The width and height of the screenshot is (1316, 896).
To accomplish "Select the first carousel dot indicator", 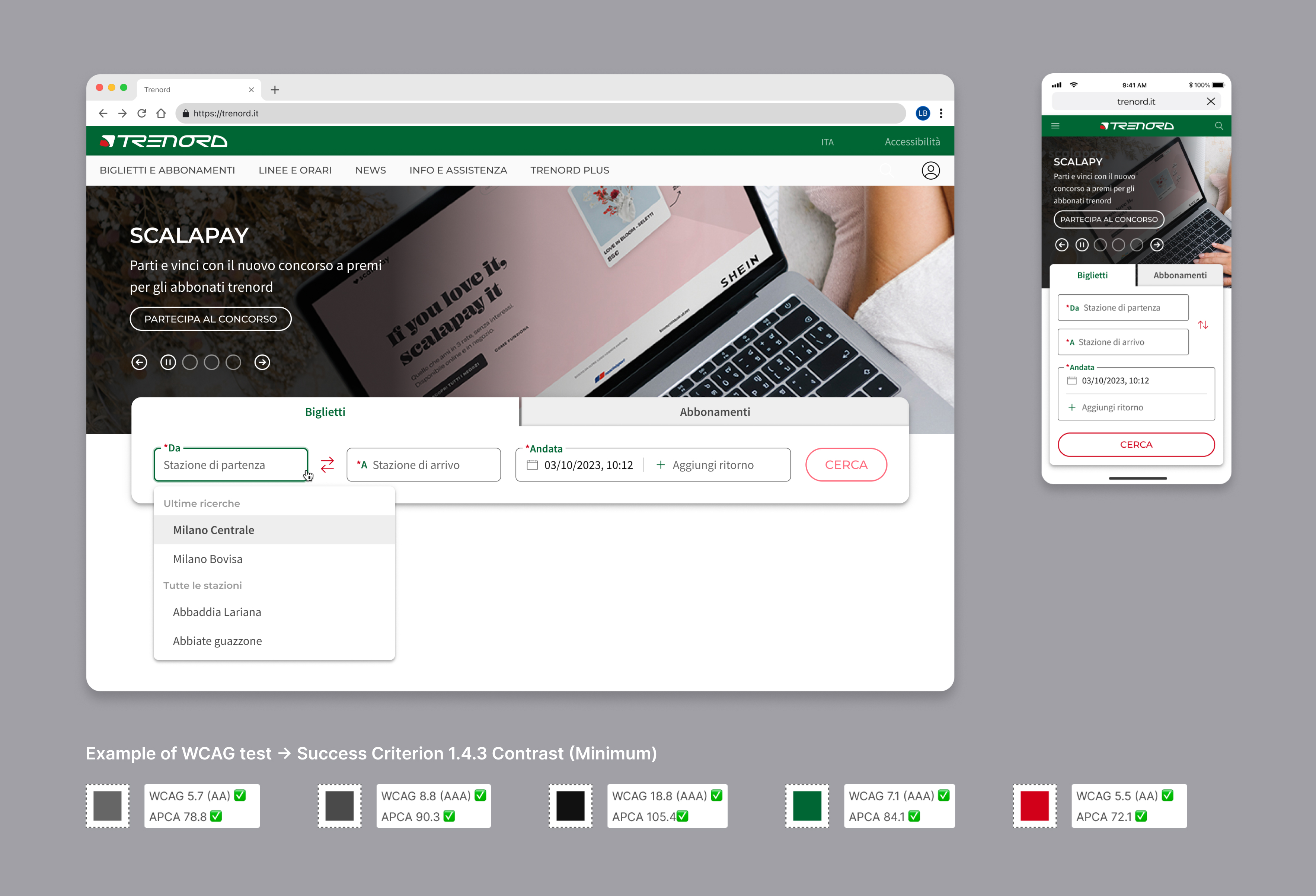I will (190, 362).
